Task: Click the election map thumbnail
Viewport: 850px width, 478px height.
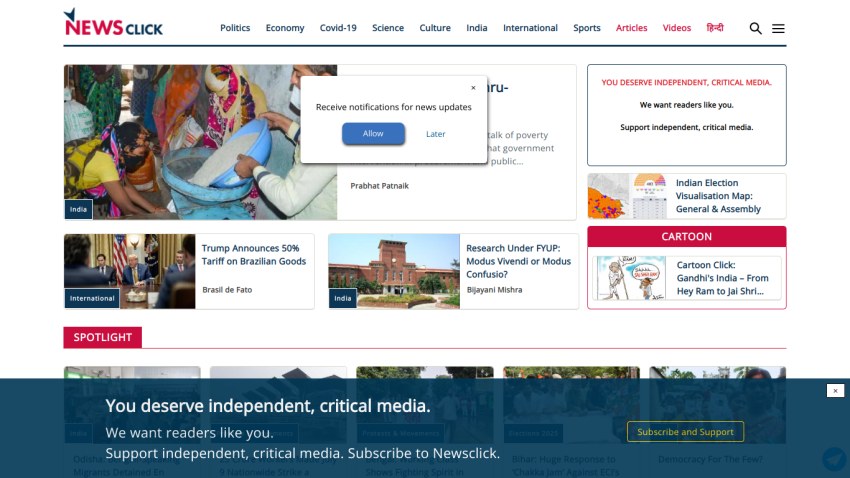Action: pyautogui.click(x=627, y=196)
